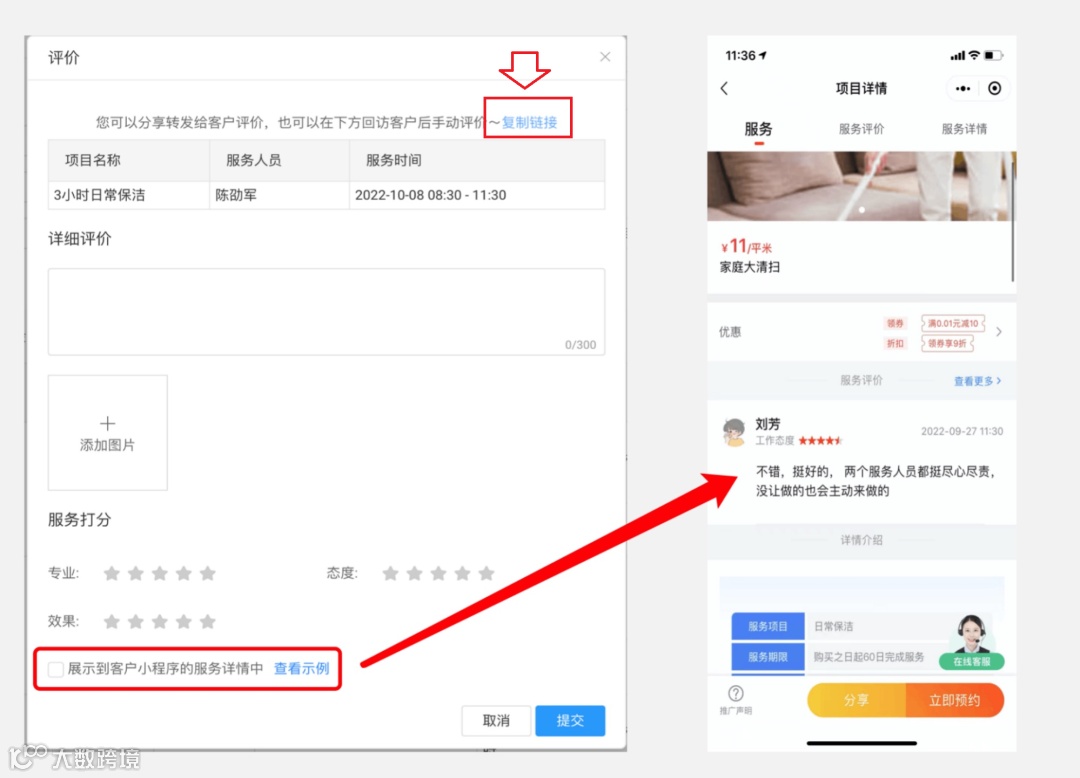Rate 态度 with the third star
1080x778 pixels.
coord(438,573)
